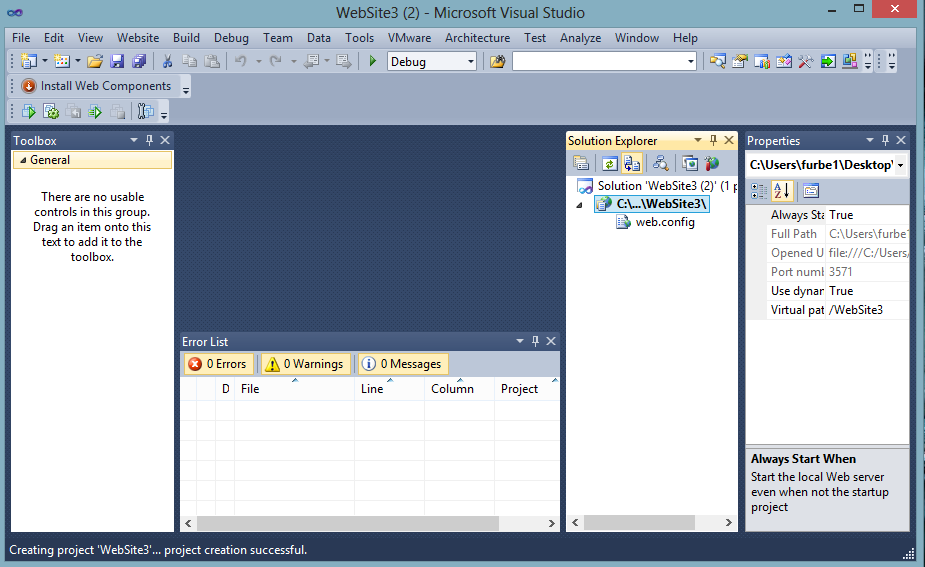Toggle the 0 Messages filter button

[x=404, y=364]
